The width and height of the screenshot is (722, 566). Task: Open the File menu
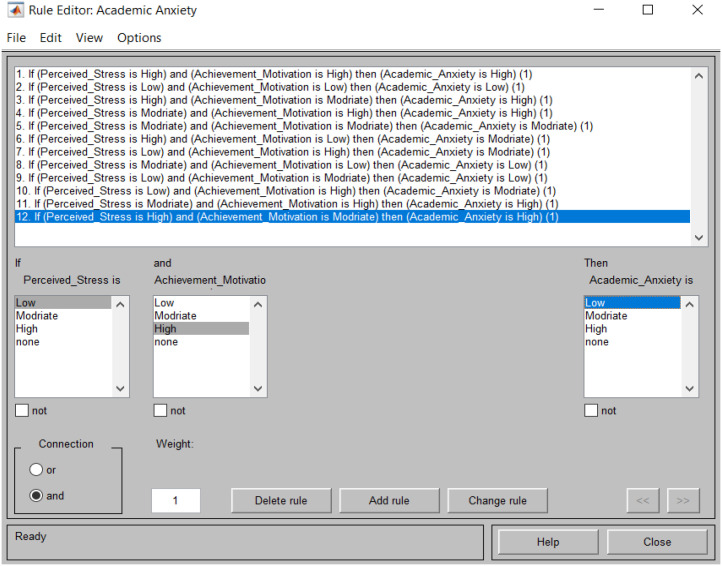pos(16,38)
